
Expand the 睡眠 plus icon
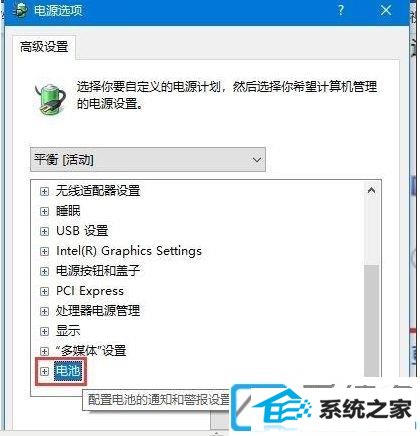(x=44, y=211)
